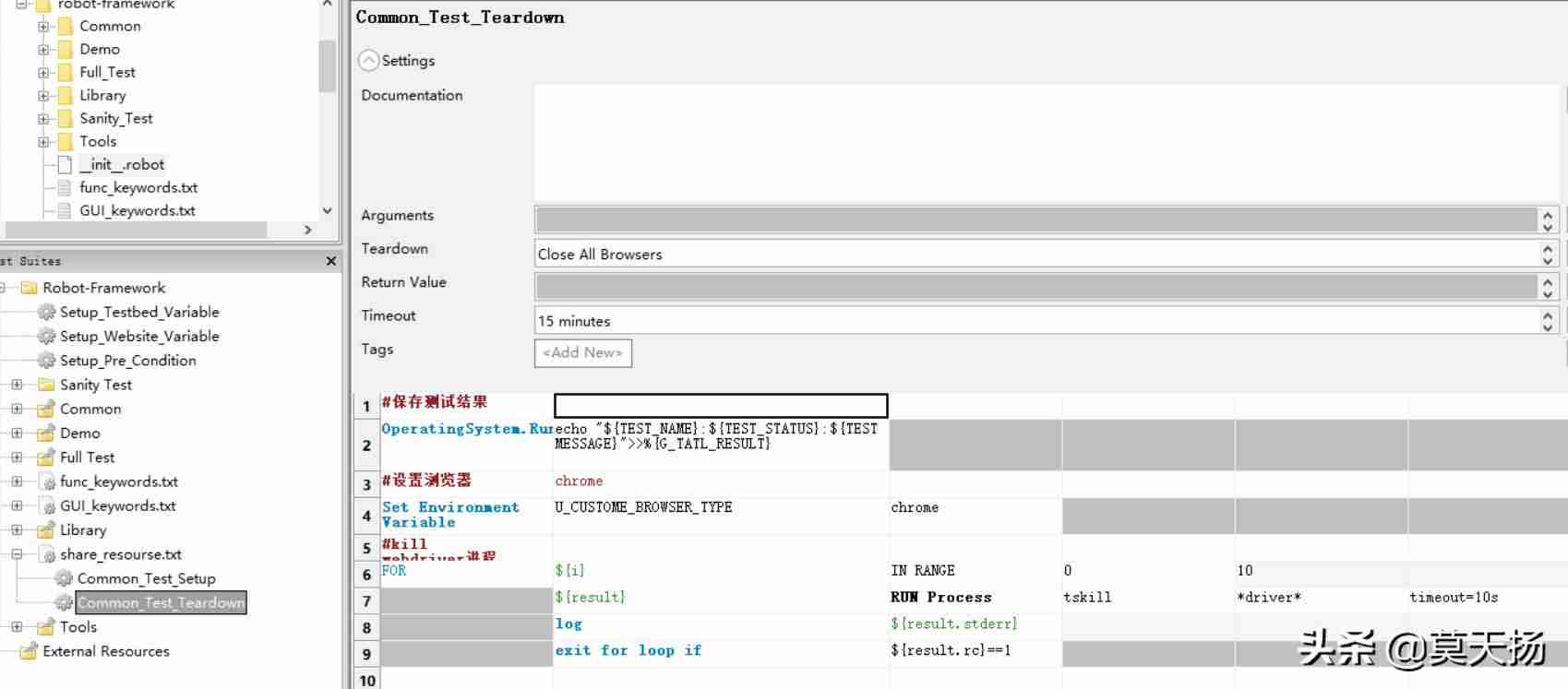Edit the Timeout field 15 minutes
This screenshot has height=689, width=1568.
point(1035,320)
